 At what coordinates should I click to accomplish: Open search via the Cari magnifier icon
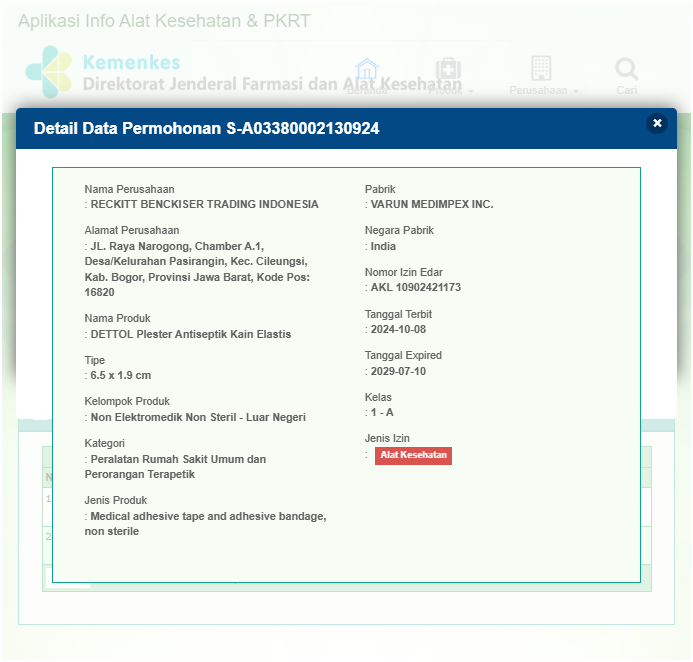627,69
